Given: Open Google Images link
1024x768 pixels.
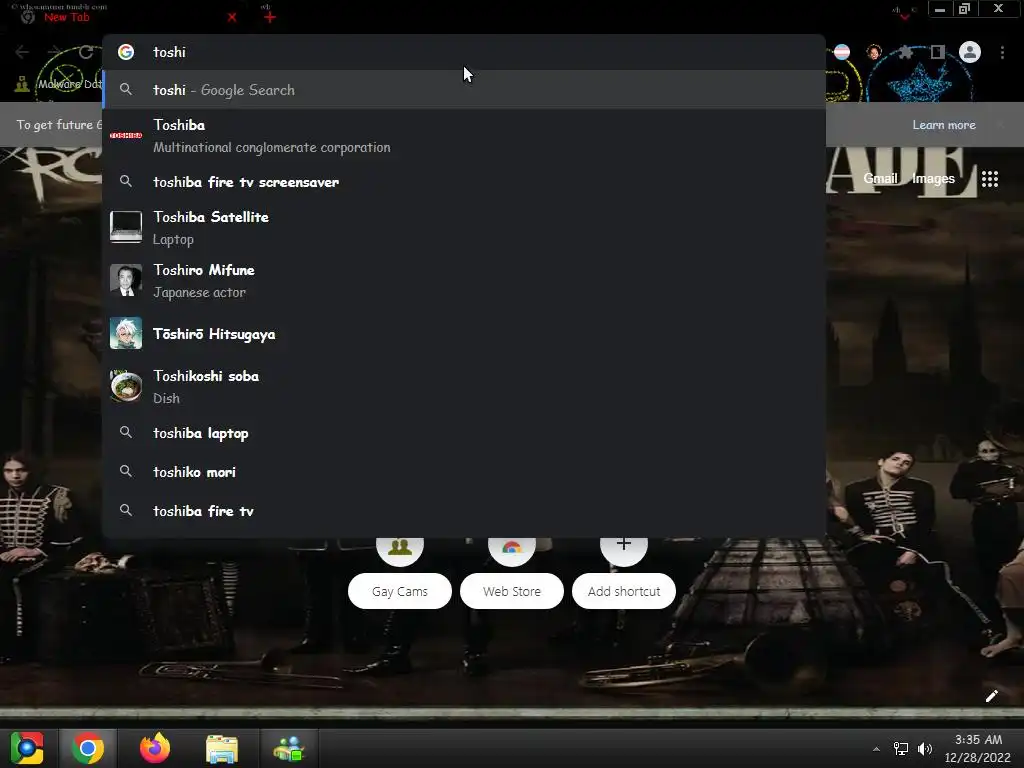Looking at the screenshot, I should click(933, 178).
